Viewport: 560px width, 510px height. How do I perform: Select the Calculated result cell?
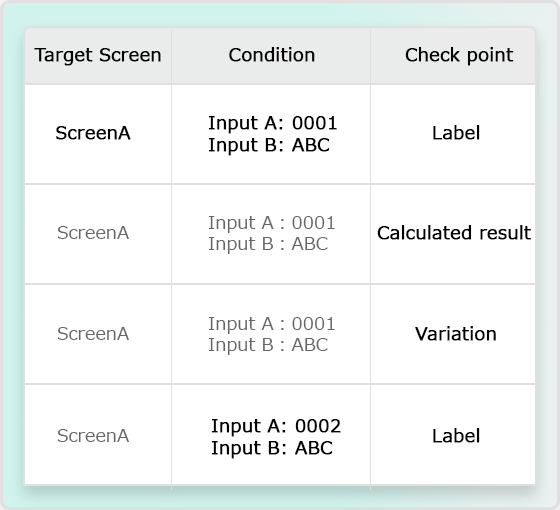click(453, 234)
